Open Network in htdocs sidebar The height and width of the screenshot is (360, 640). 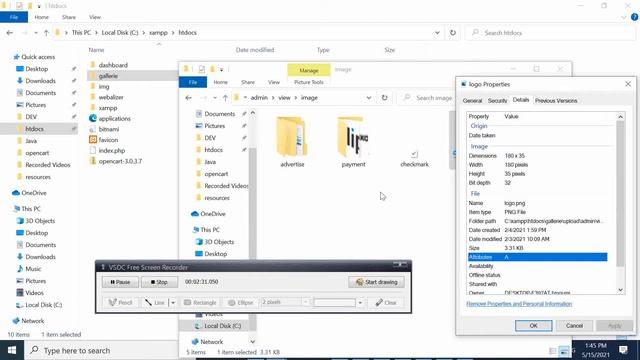tap(33, 321)
